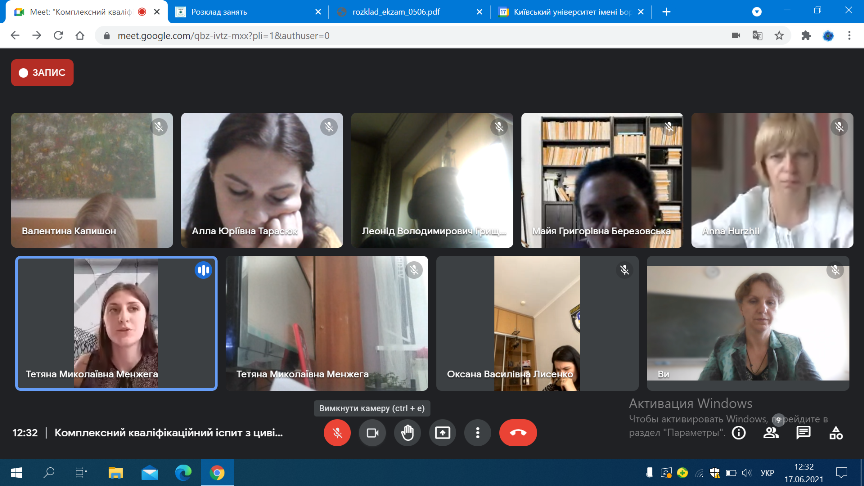Turn off the camera

[x=372, y=433]
